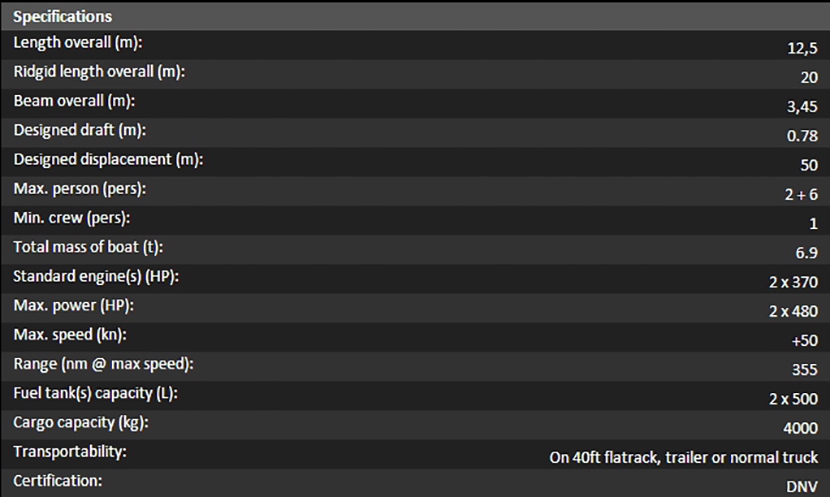This screenshot has width=830, height=497.
Task: Select the Max. person (pers) label
Action: (78, 188)
